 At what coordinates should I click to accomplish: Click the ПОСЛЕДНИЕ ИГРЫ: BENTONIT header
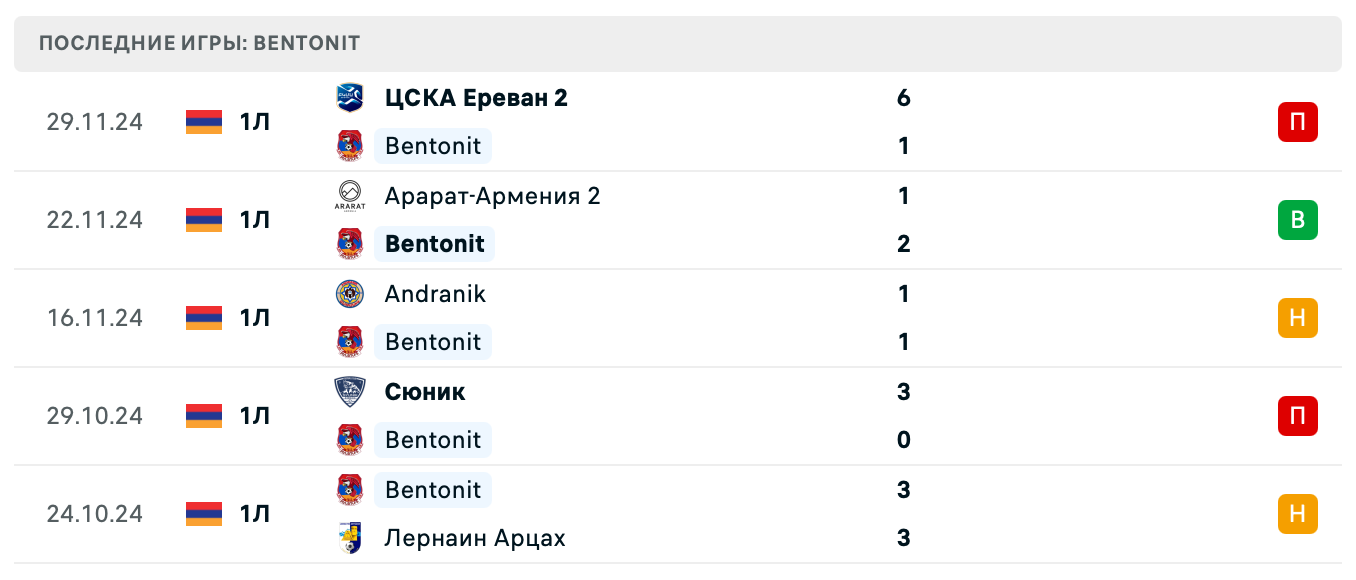(x=200, y=44)
